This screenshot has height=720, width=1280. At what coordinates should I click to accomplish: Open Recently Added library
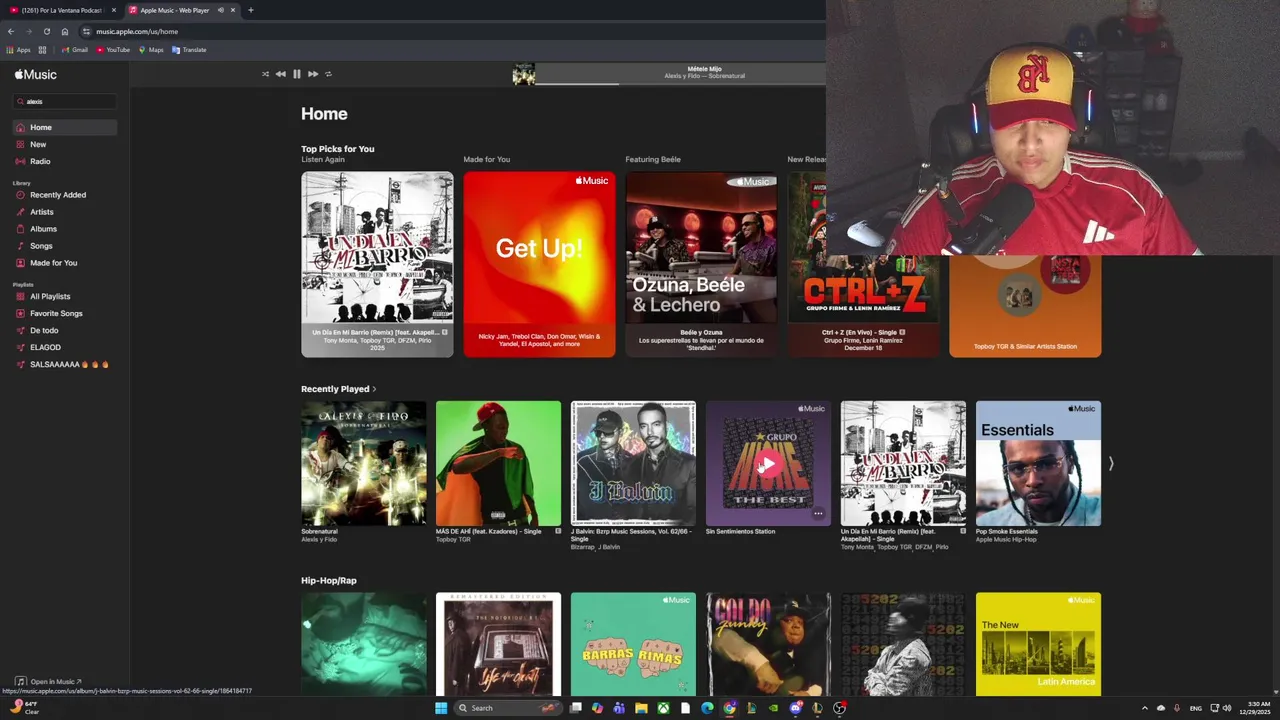65,195
